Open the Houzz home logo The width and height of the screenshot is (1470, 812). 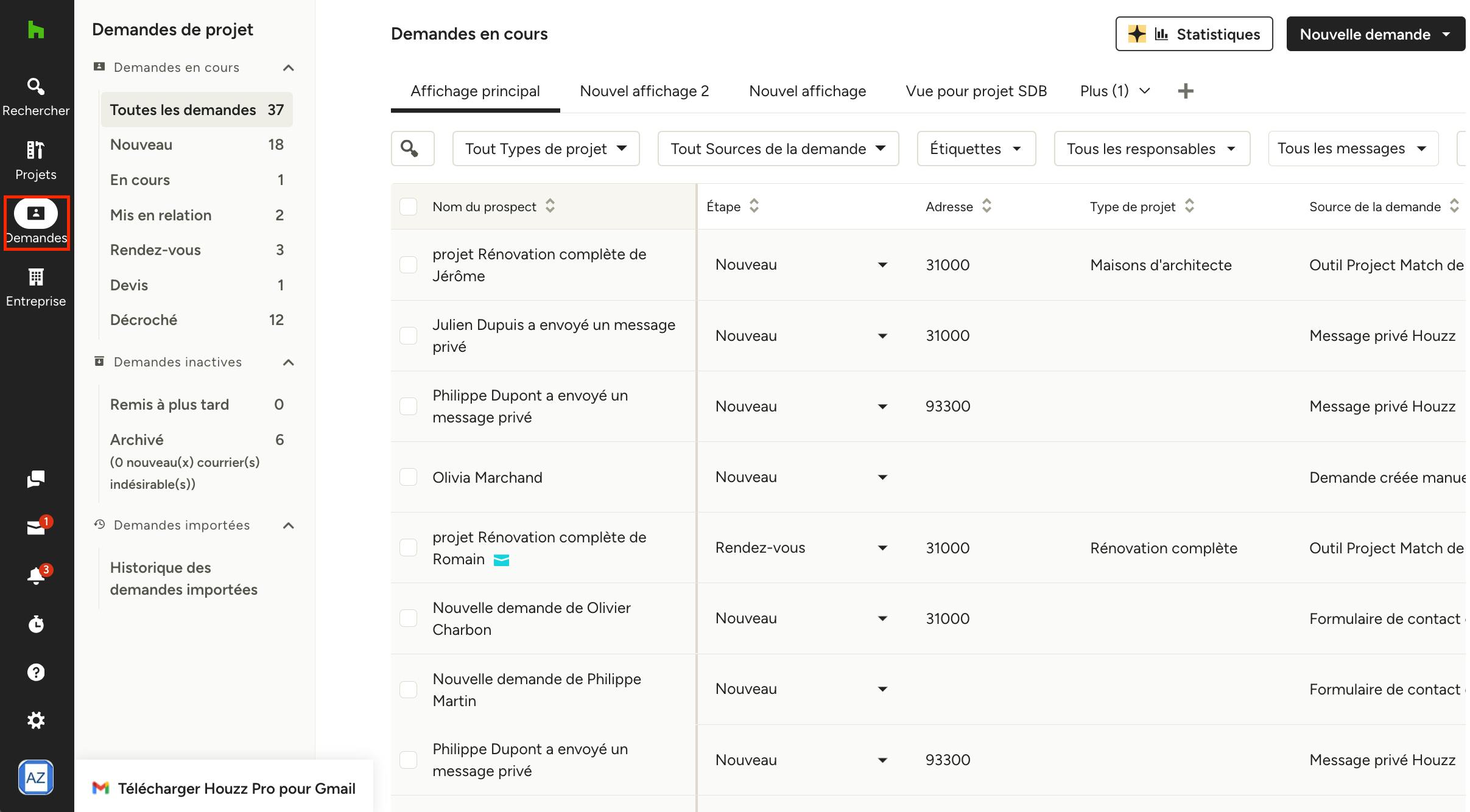tap(36, 30)
